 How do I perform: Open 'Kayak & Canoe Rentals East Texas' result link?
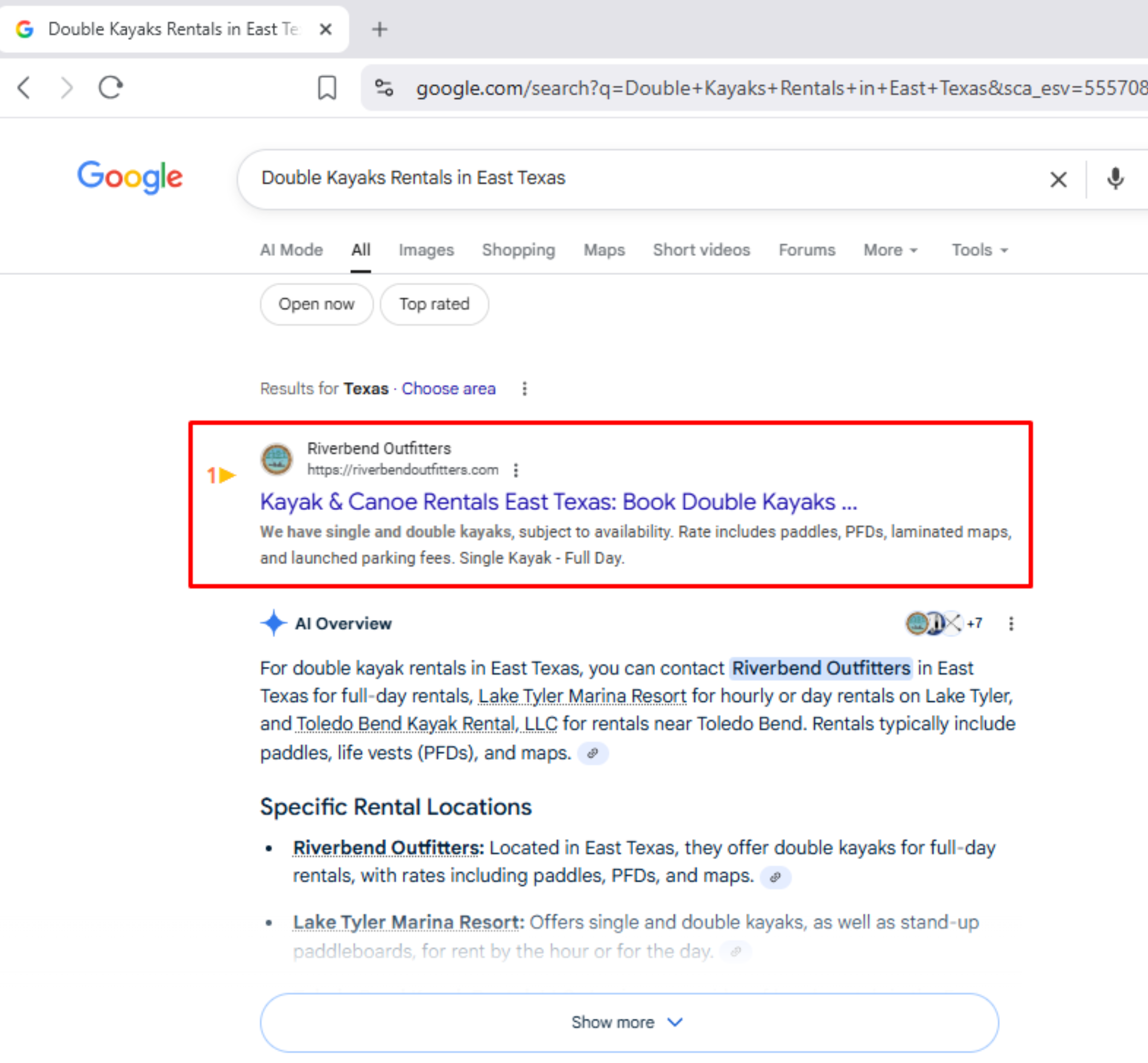pos(558,501)
